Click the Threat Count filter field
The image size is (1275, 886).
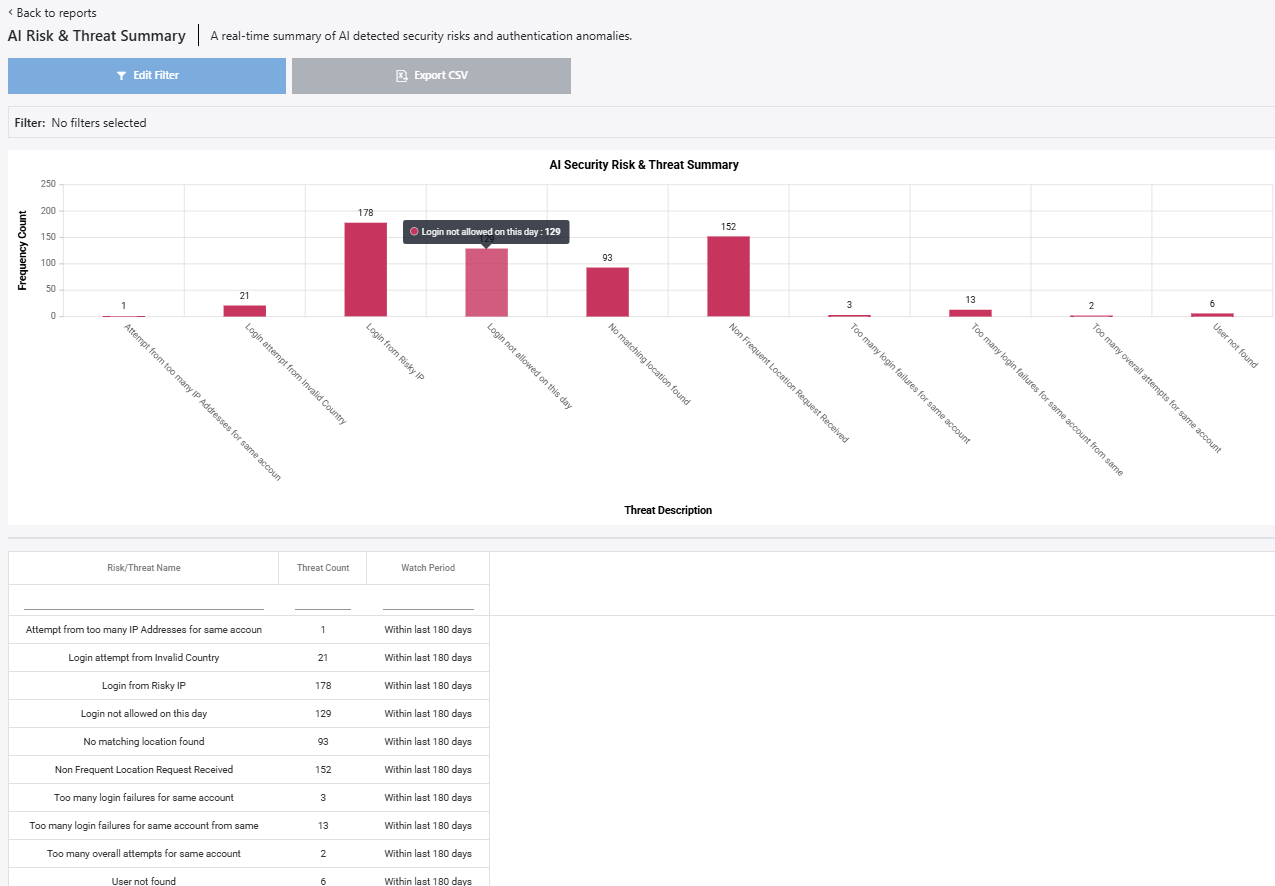pyautogui.click(x=323, y=600)
